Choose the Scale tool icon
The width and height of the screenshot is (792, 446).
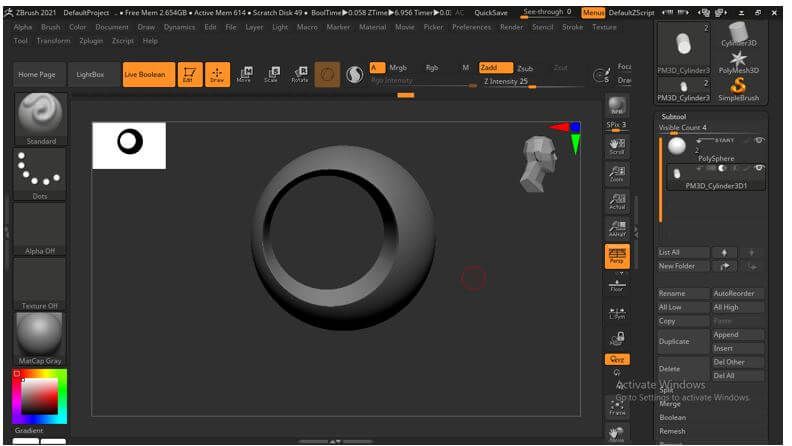click(x=271, y=74)
